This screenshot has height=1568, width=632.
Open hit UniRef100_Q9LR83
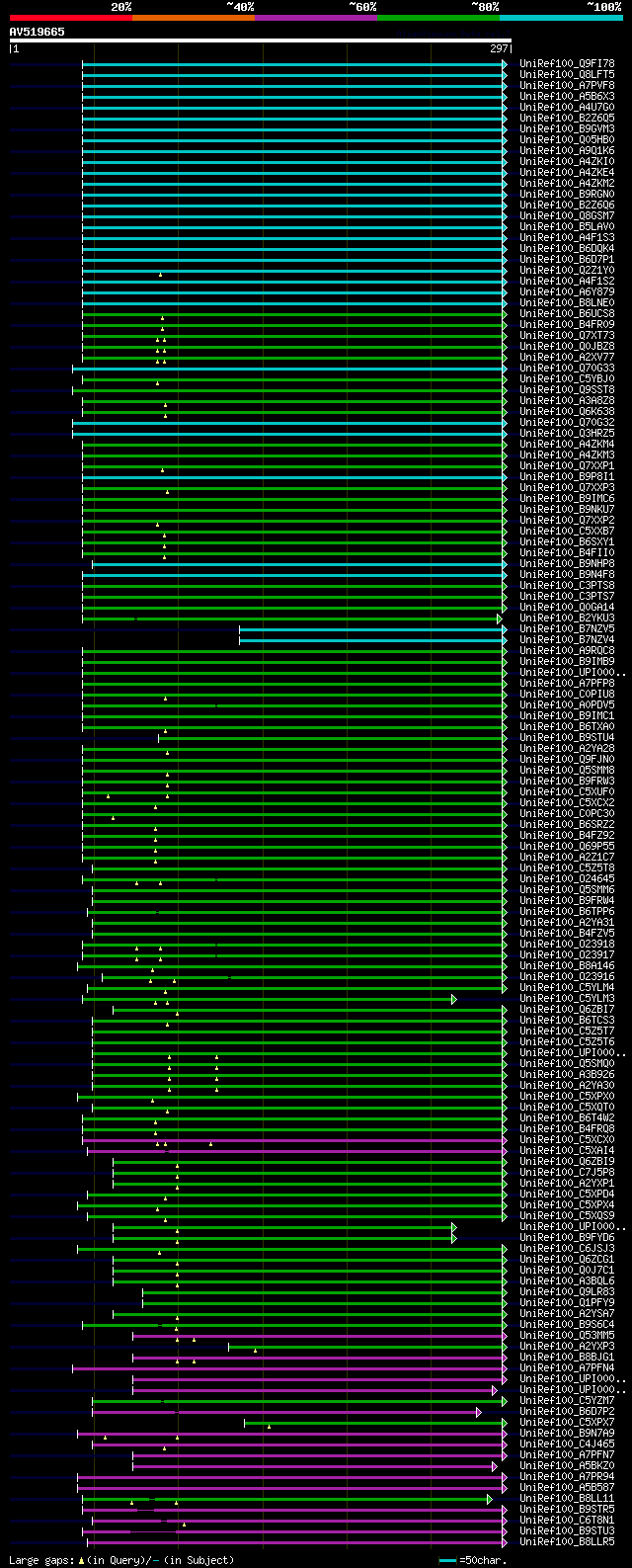[x=567, y=1291]
